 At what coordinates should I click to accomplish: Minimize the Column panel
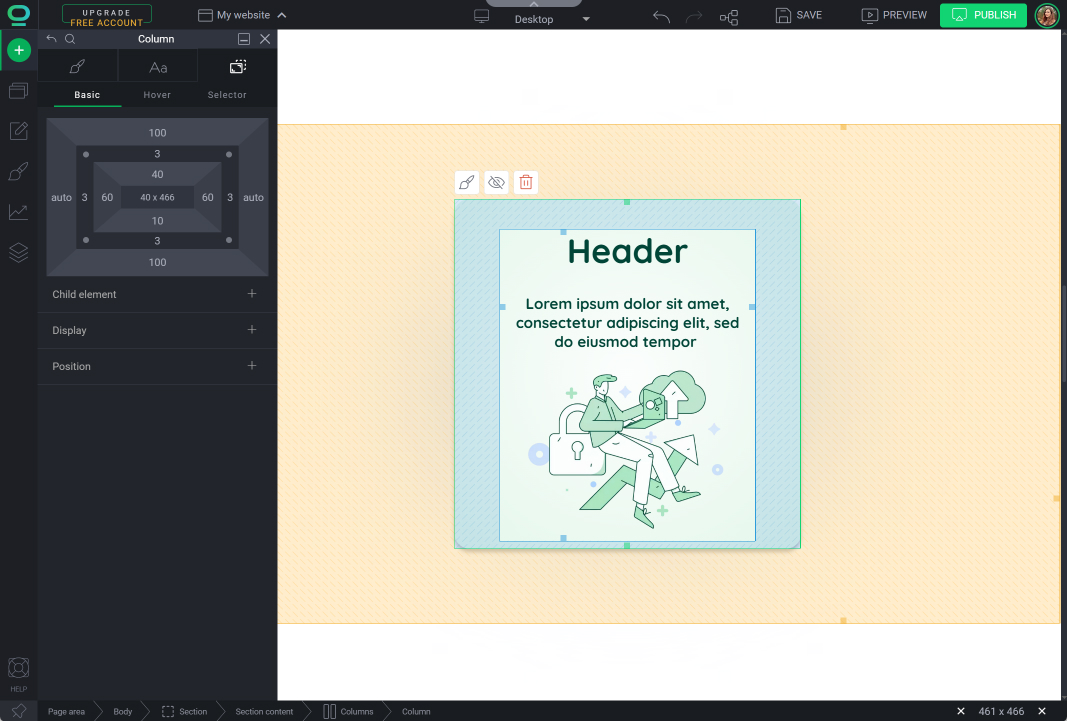(x=244, y=39)
